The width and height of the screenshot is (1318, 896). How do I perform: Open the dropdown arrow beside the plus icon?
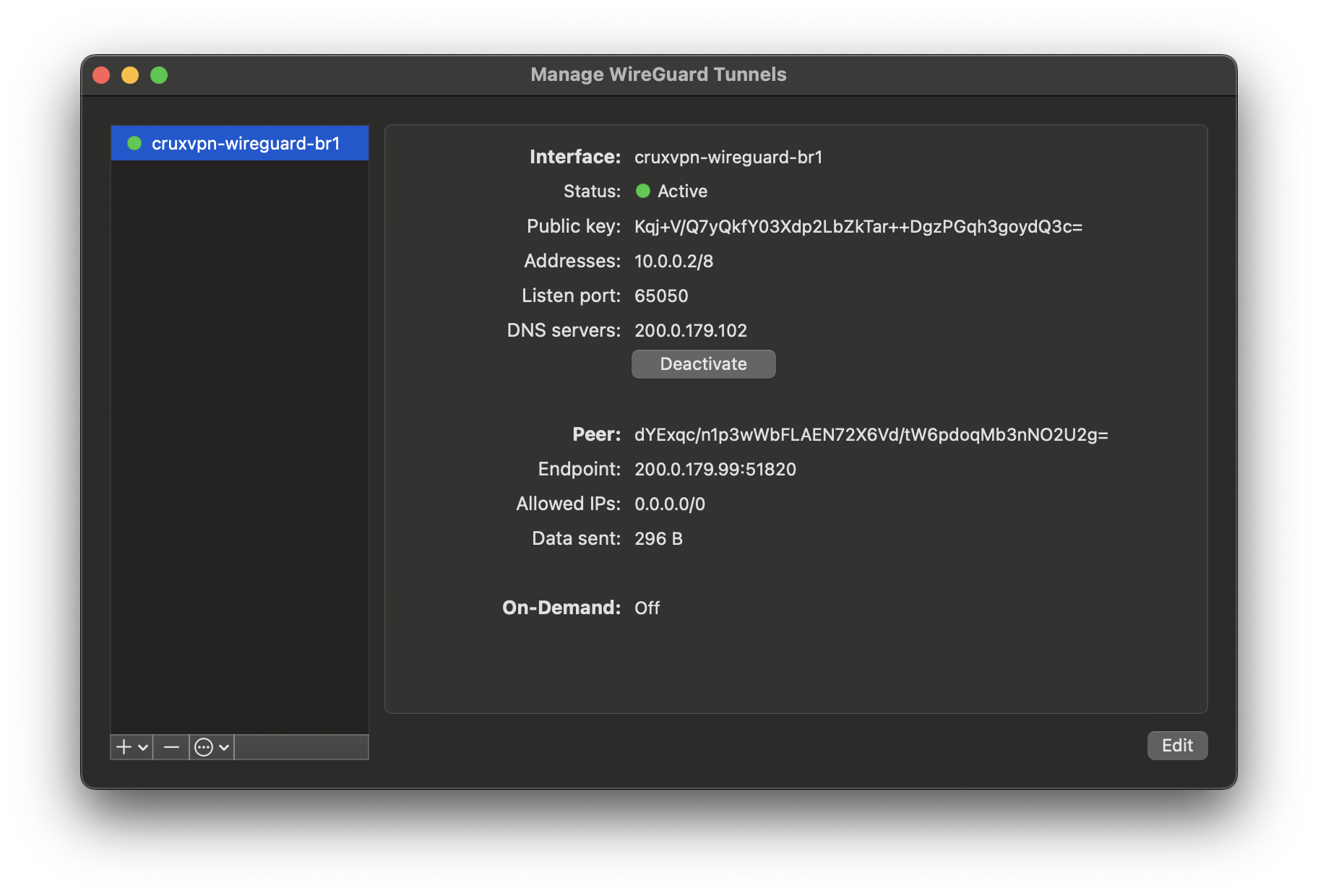tap(143, 747)
